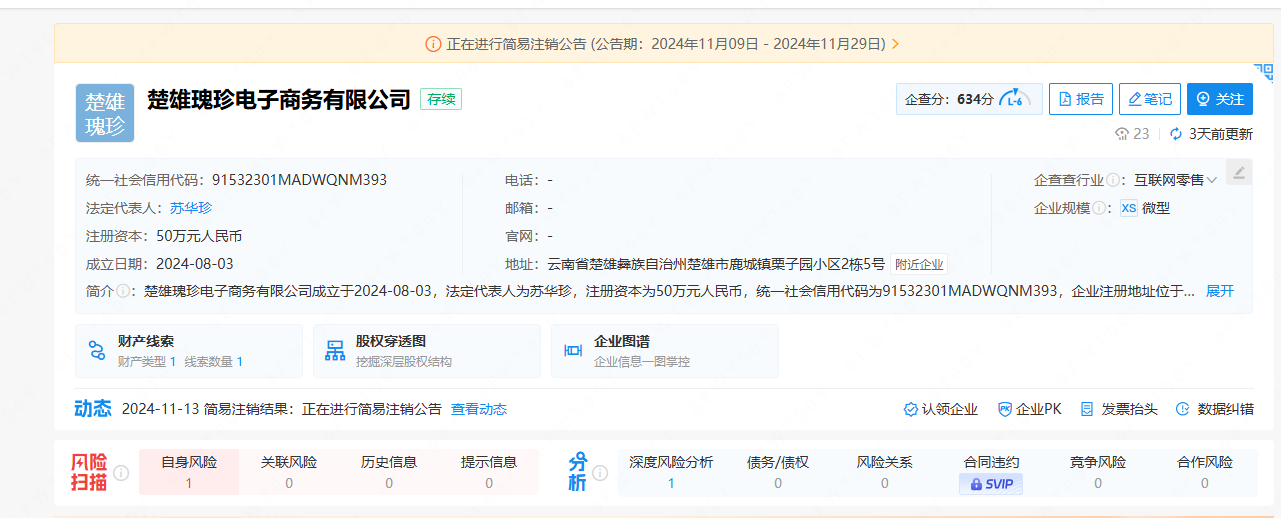
Task: Click the refresh icon before 3天前更新
Action: [1175, 133]
